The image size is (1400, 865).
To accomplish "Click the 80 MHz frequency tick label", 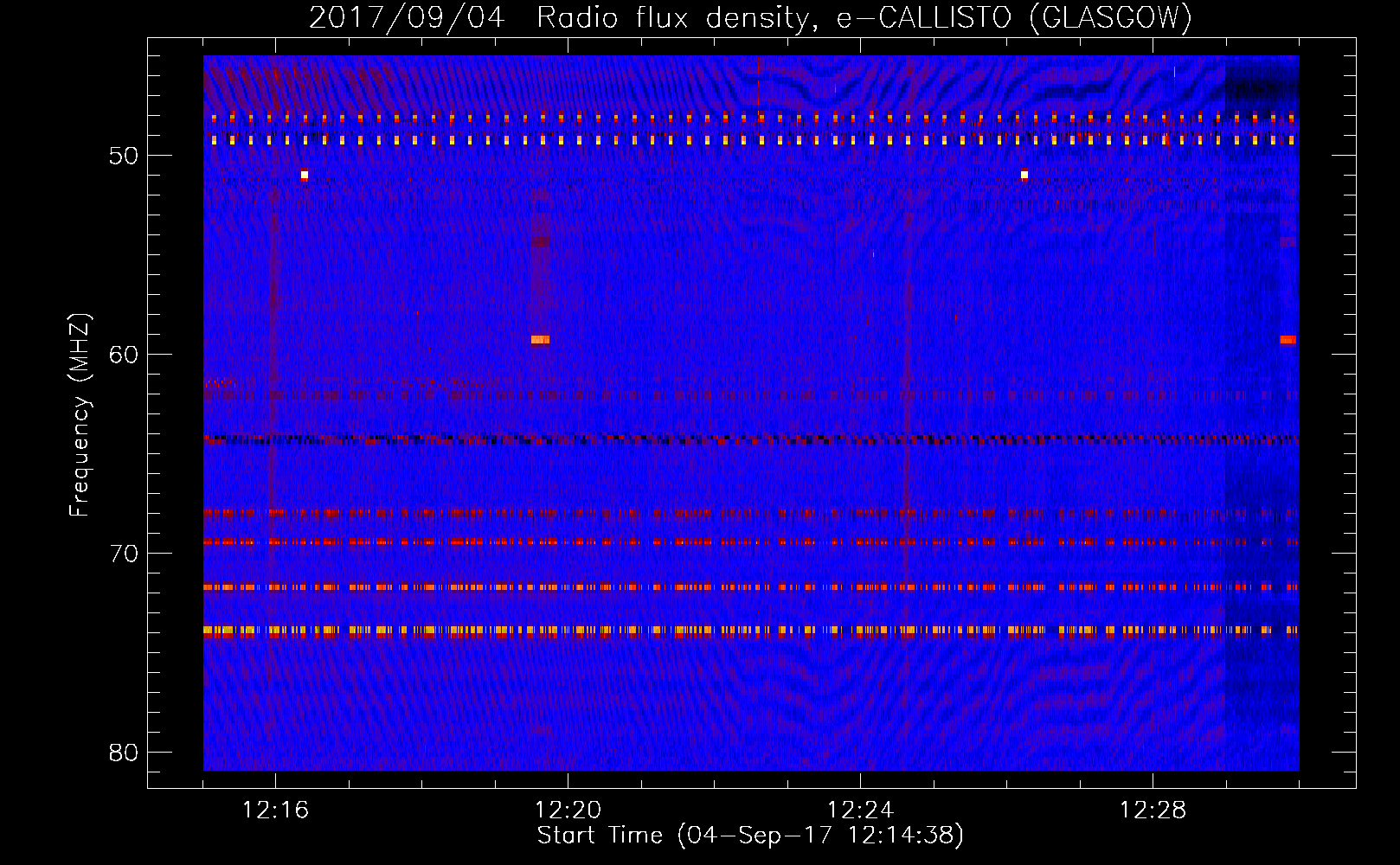I will tap(124, 753).
